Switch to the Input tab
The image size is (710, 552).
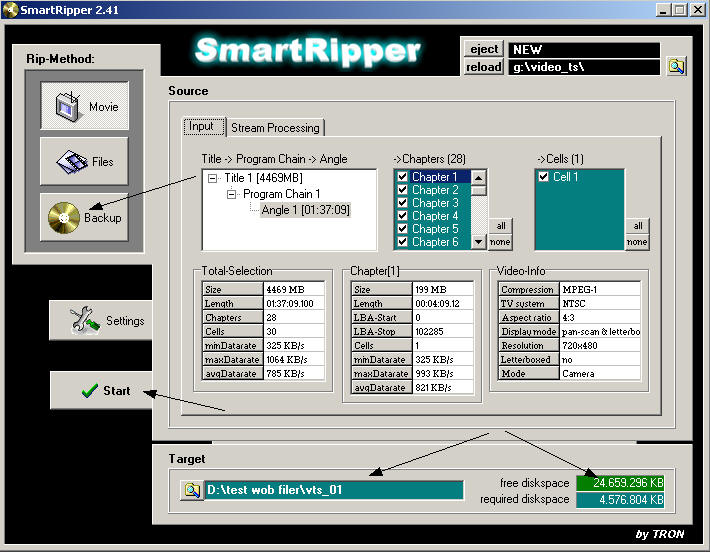pyautogui.click(x=204, y=126)
